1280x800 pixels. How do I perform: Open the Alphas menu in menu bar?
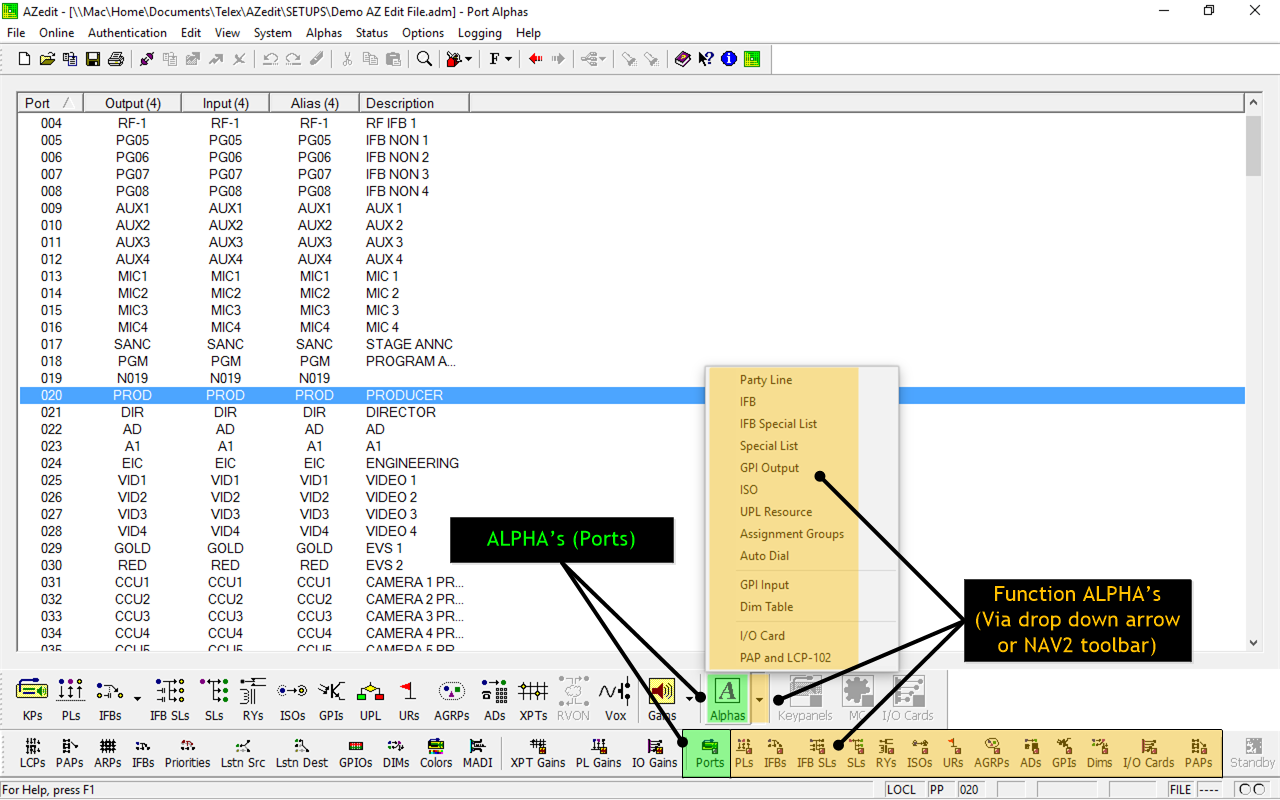coord(324,33)
